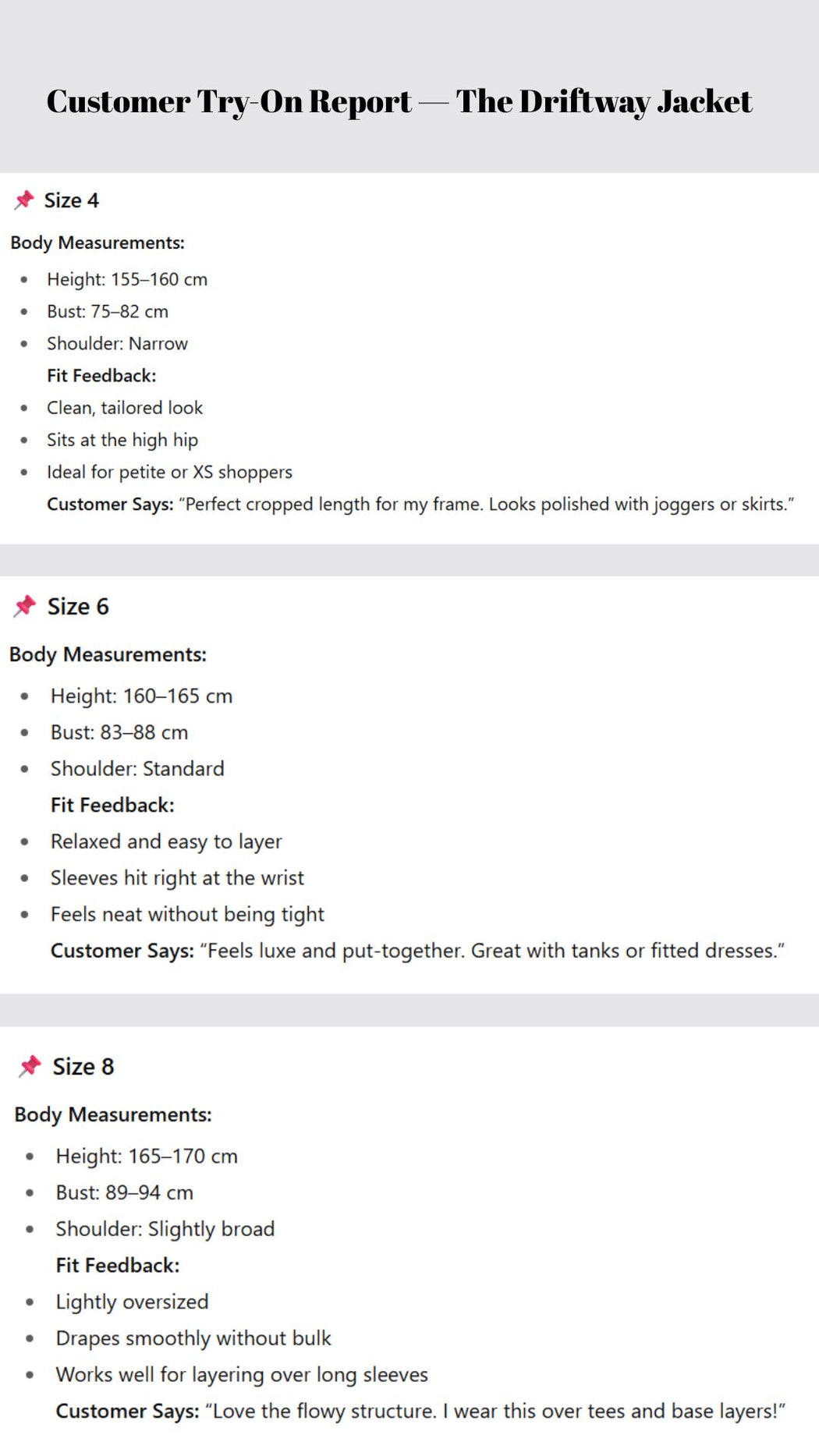Screen dimensions: 819x1456
Task: Select the Size 6 heading
Action: pos(78,607)
